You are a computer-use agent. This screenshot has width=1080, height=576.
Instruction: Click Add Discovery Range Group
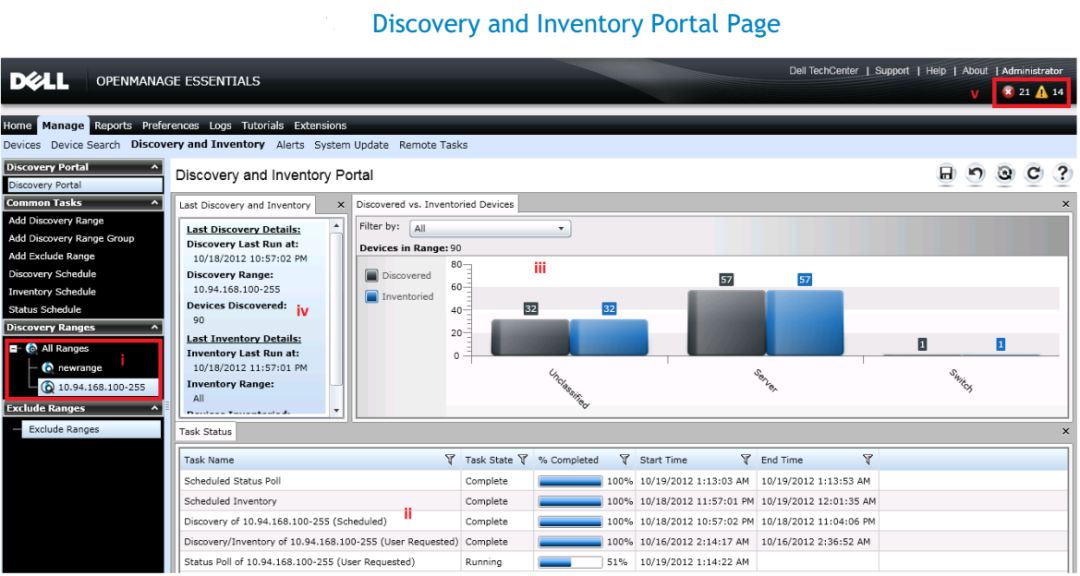coord(71,238)
